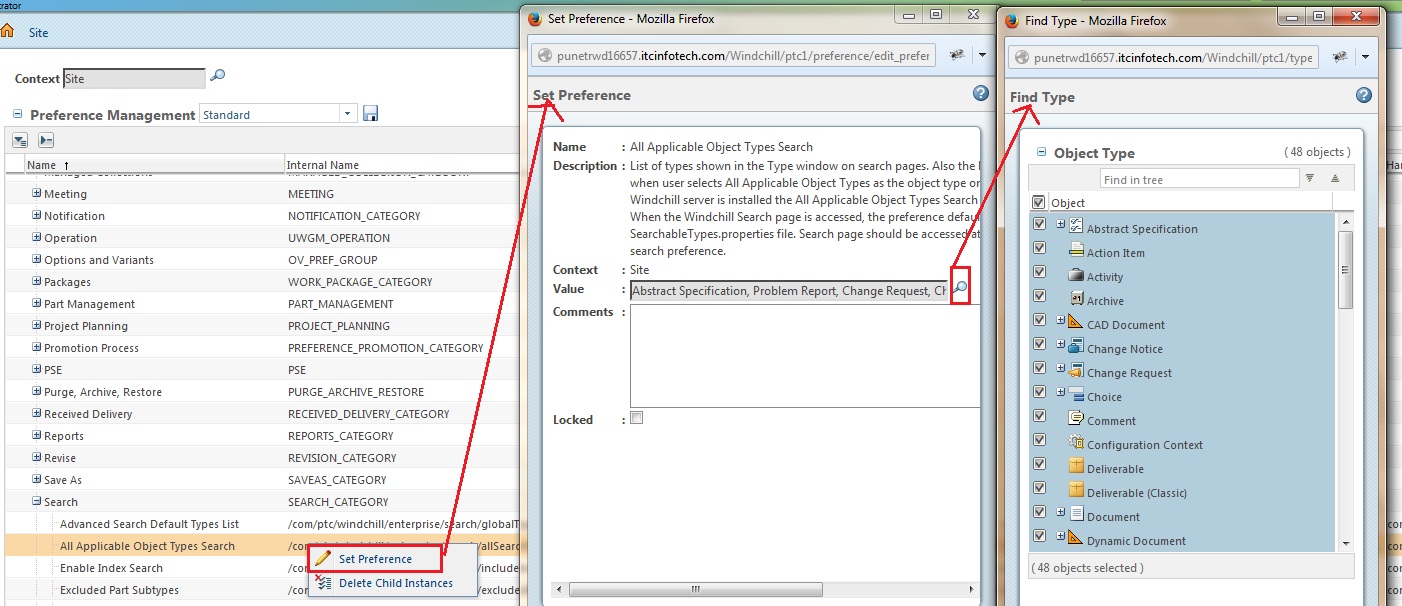Viewport: 1402px width, 606px height.
Task: Expand the Part Management category
Action: (x=37, y=303)
